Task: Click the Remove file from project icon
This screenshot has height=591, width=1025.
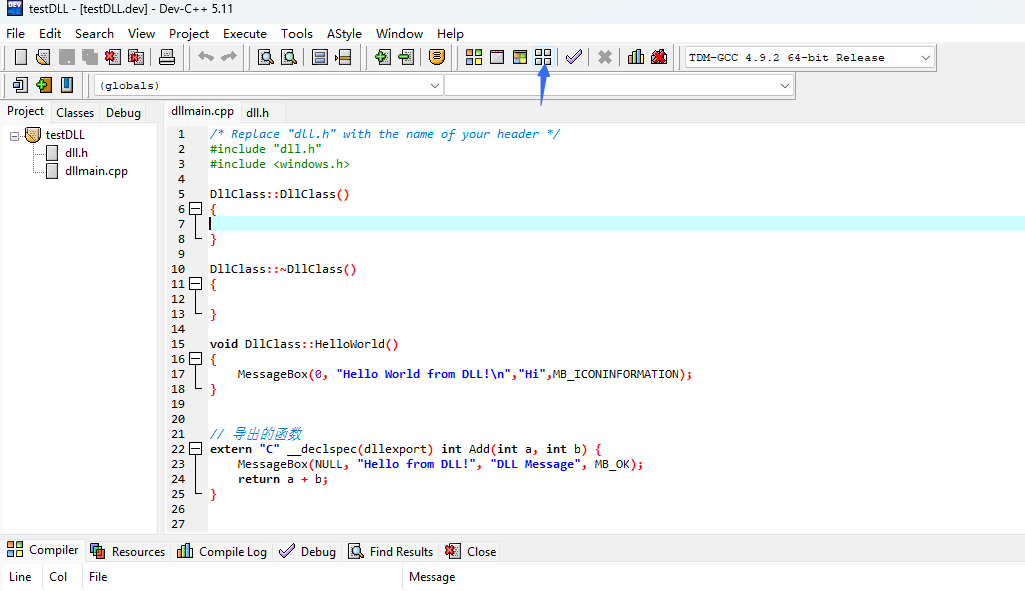Action: point(406,58)
